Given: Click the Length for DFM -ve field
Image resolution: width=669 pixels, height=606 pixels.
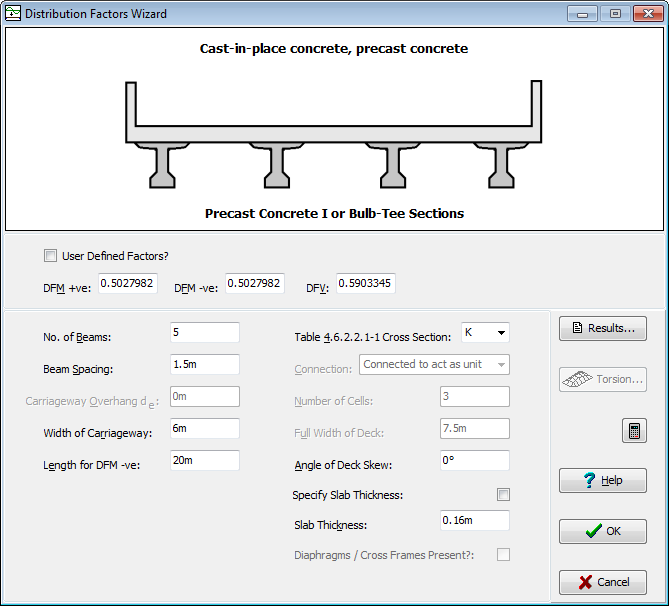Looking at the screenshot, I should click(x=205, y=460).
